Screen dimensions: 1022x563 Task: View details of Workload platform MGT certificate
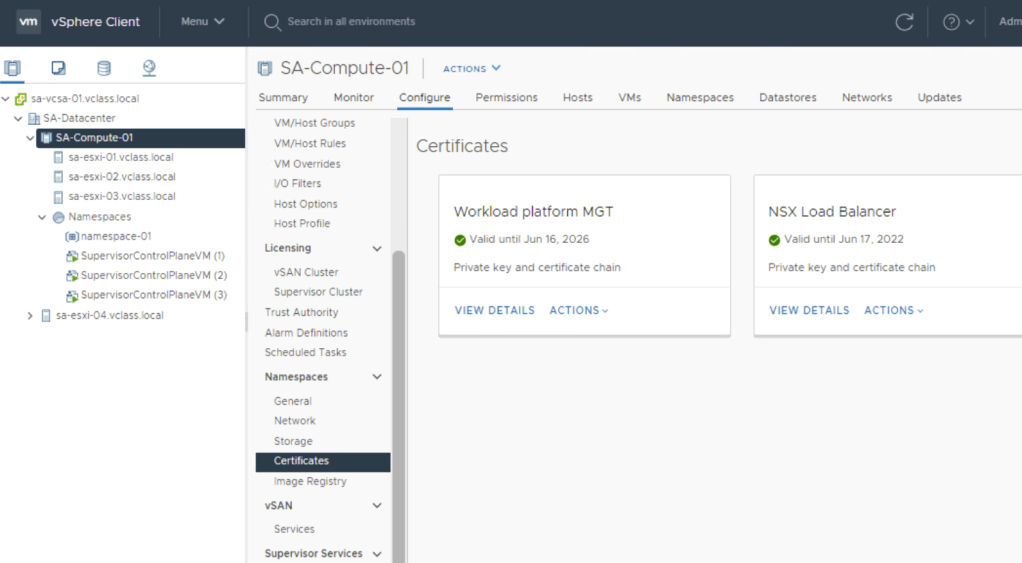[494, 311]
